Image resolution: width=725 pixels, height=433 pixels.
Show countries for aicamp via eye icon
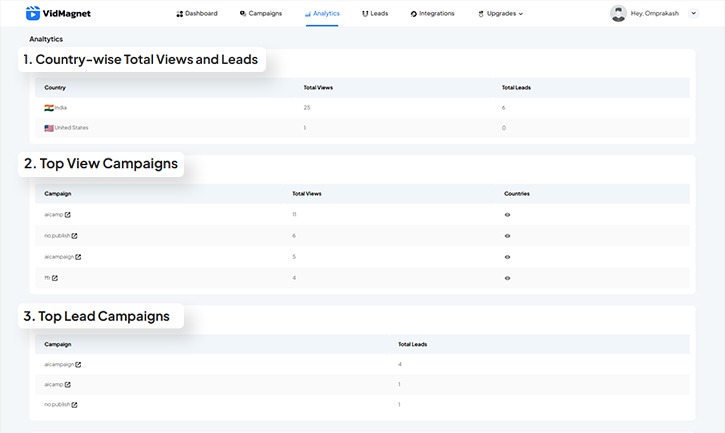coord(508,215)
